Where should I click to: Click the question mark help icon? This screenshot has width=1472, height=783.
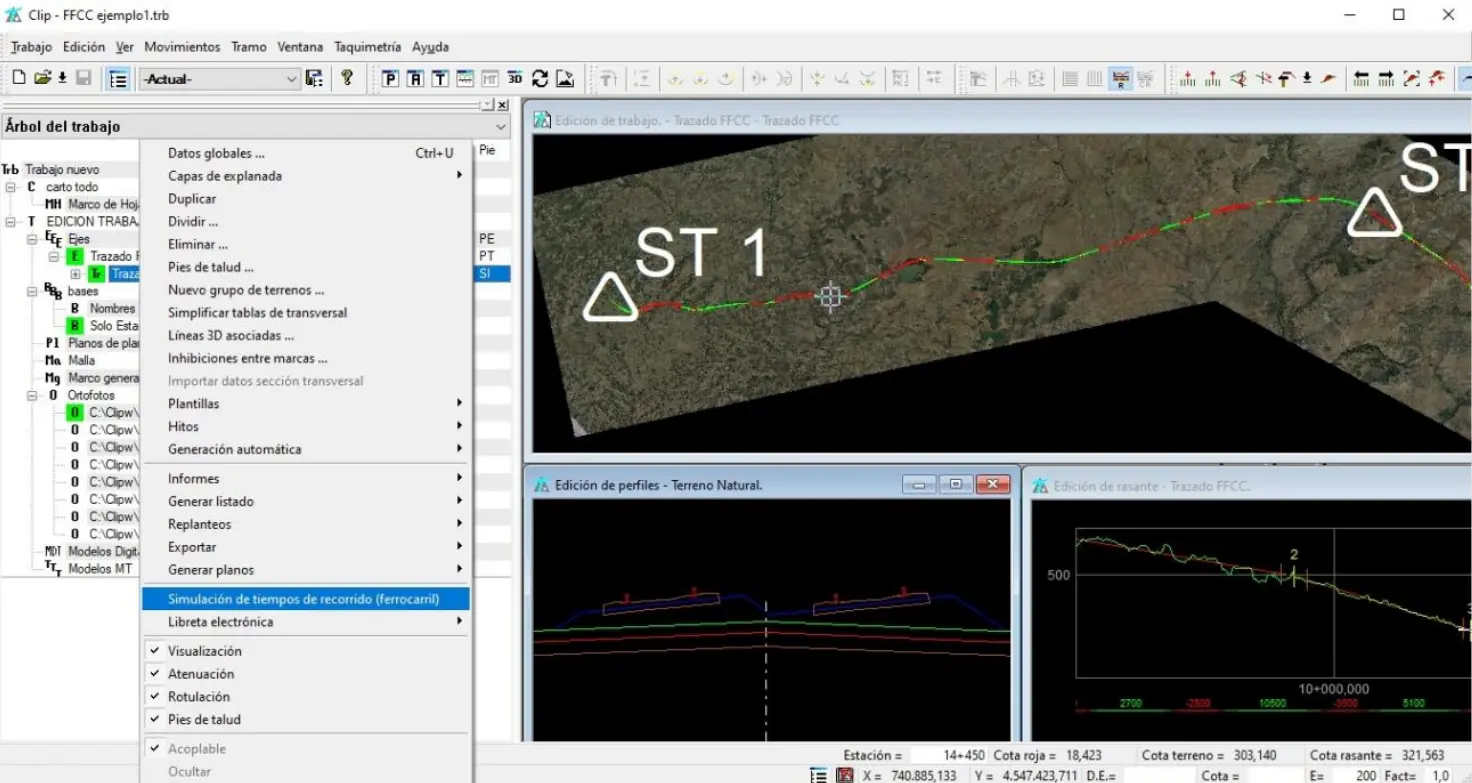tap(347, 78)
